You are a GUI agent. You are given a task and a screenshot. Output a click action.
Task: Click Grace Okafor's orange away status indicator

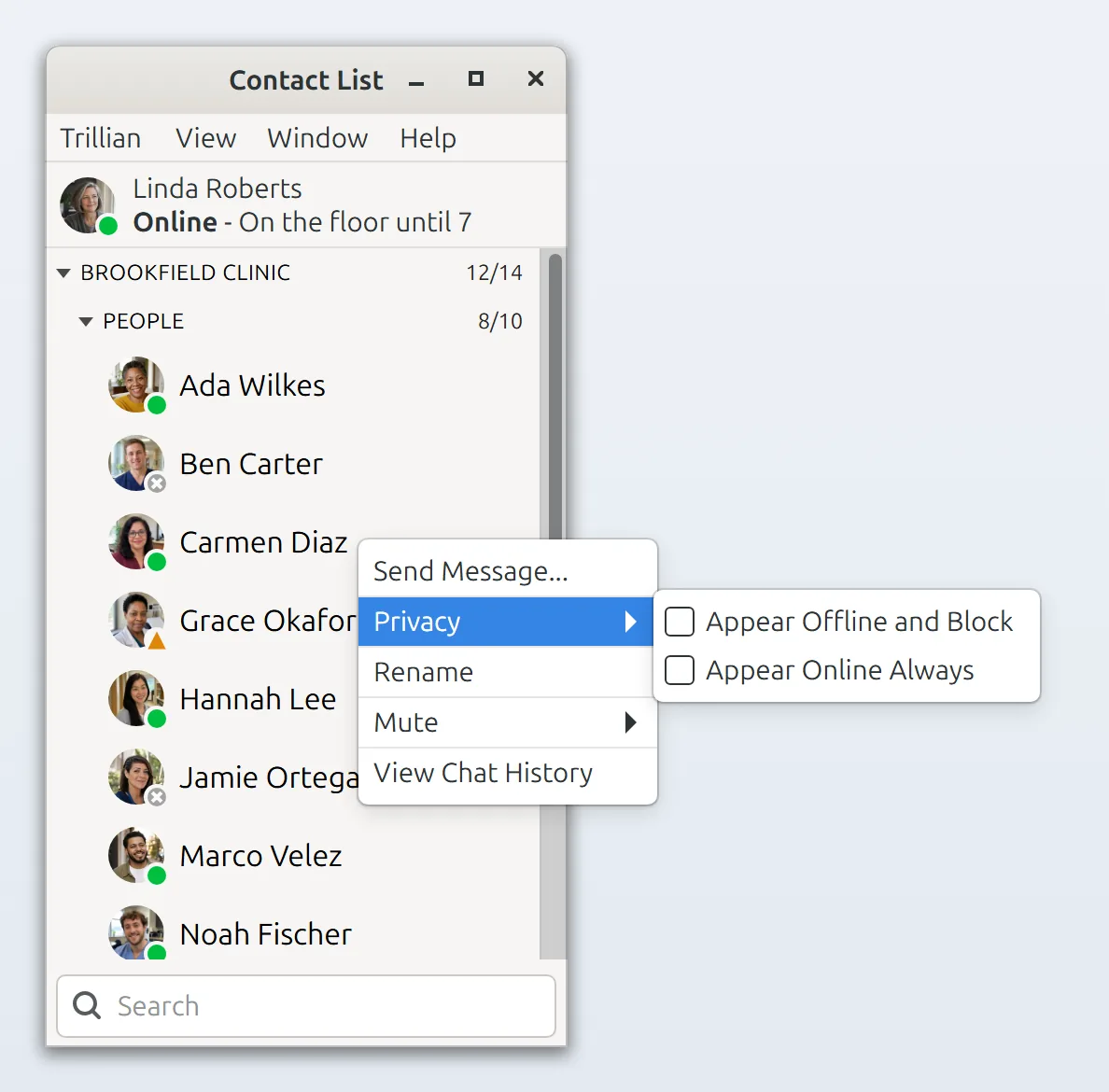click(x=156, y=641)
